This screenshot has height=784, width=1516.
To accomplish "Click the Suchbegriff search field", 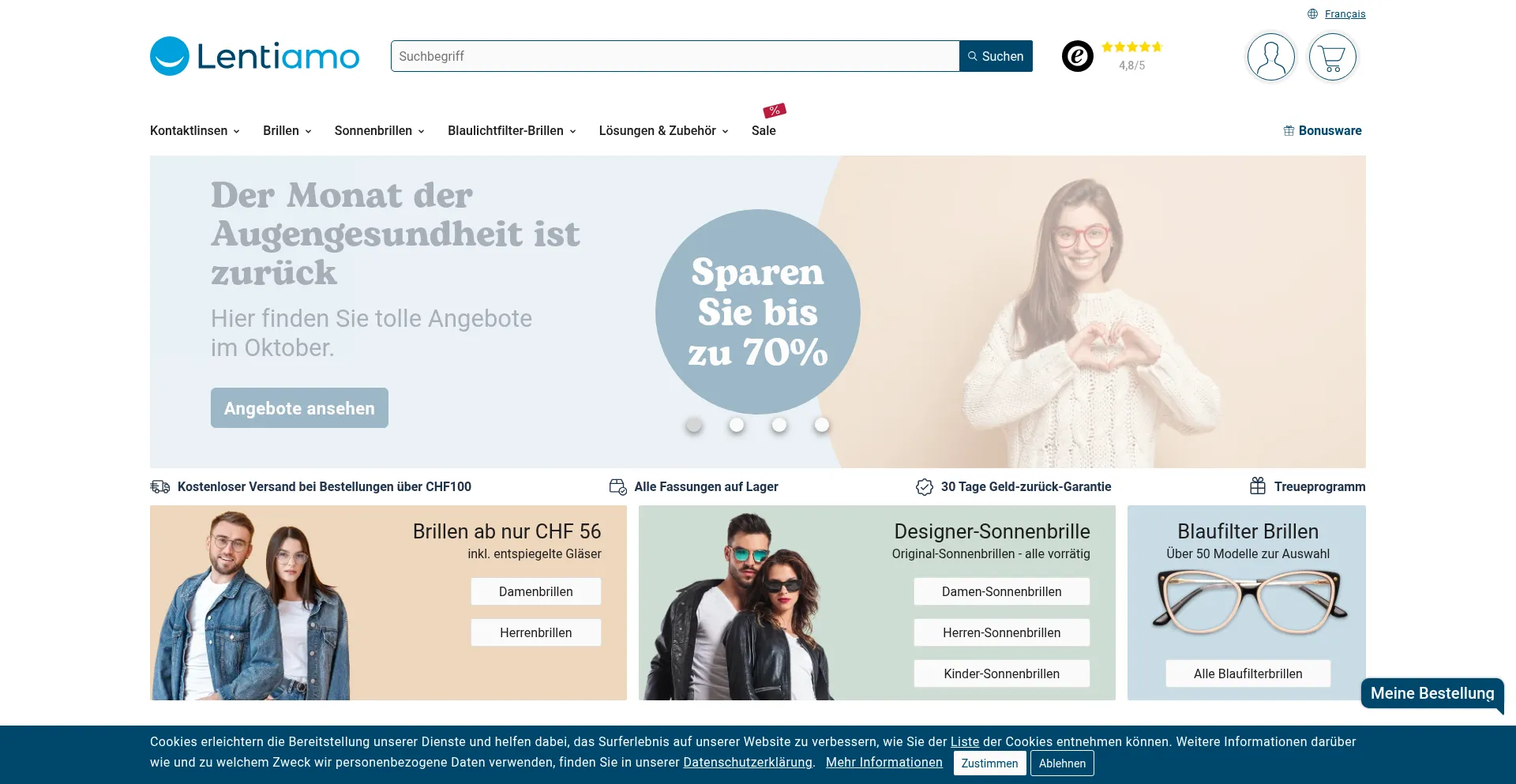I will [x=675, y=56].
